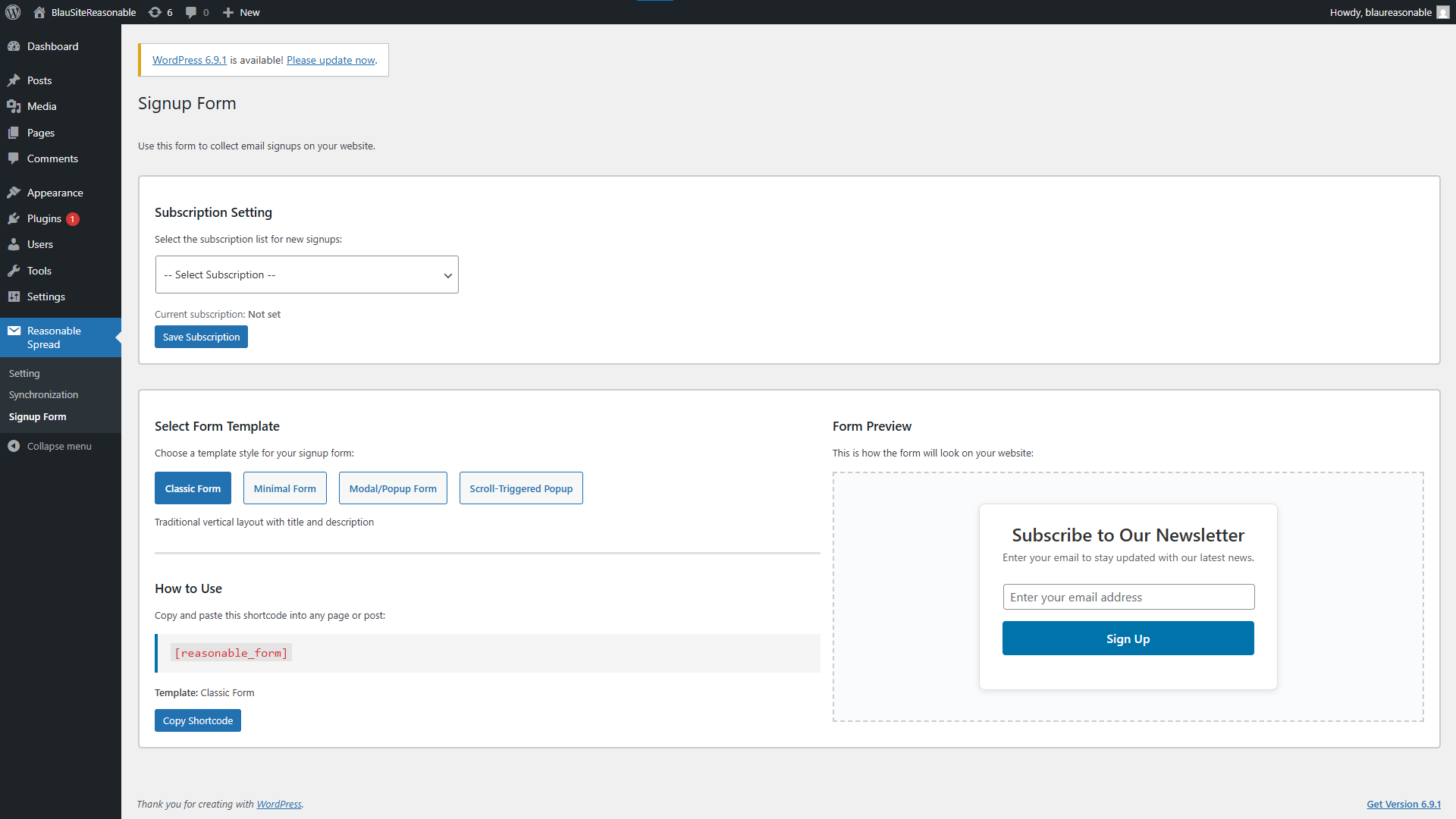Image resolution: width=1456 pixels, height=819 pixels.
Task: Click the WordPress logo in the admin bar
Action: coord(13,12)
